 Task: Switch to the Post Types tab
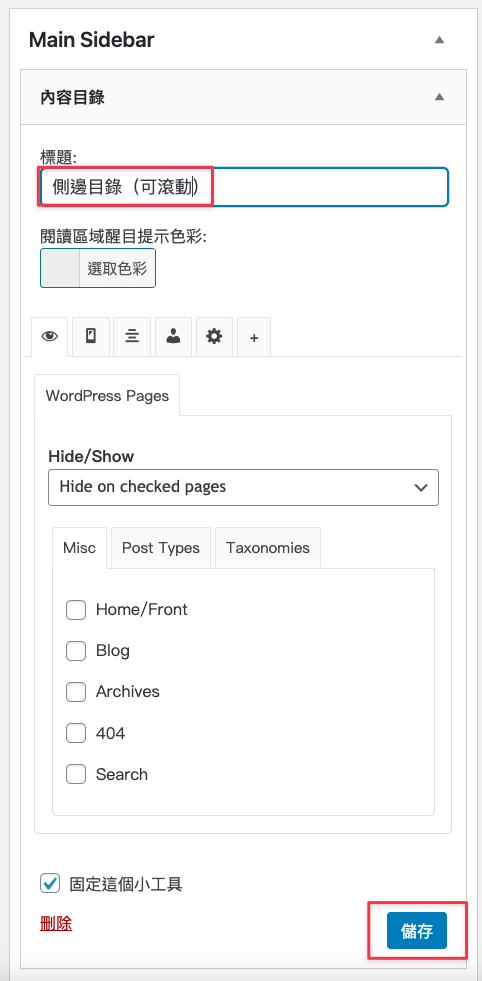[x=161, y=548]
